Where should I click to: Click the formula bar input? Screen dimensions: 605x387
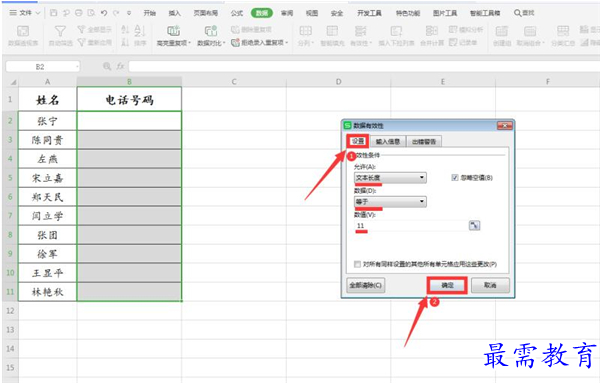(364, 66)
